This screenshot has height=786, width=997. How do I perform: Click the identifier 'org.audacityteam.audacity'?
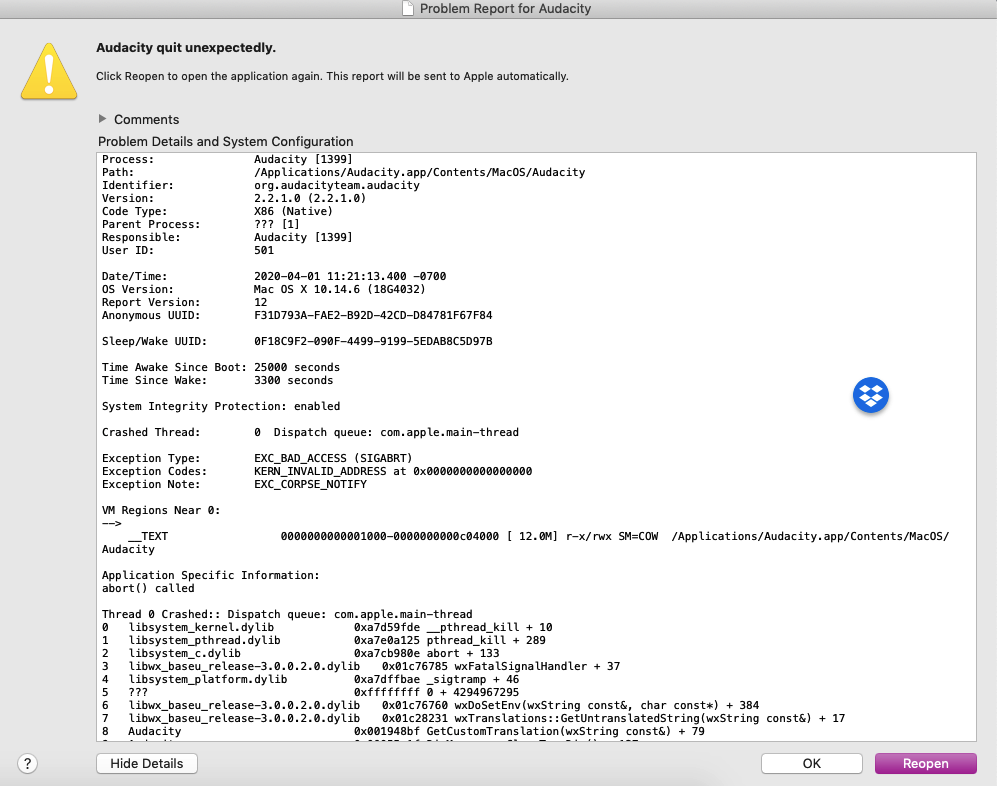click(337, 185)
